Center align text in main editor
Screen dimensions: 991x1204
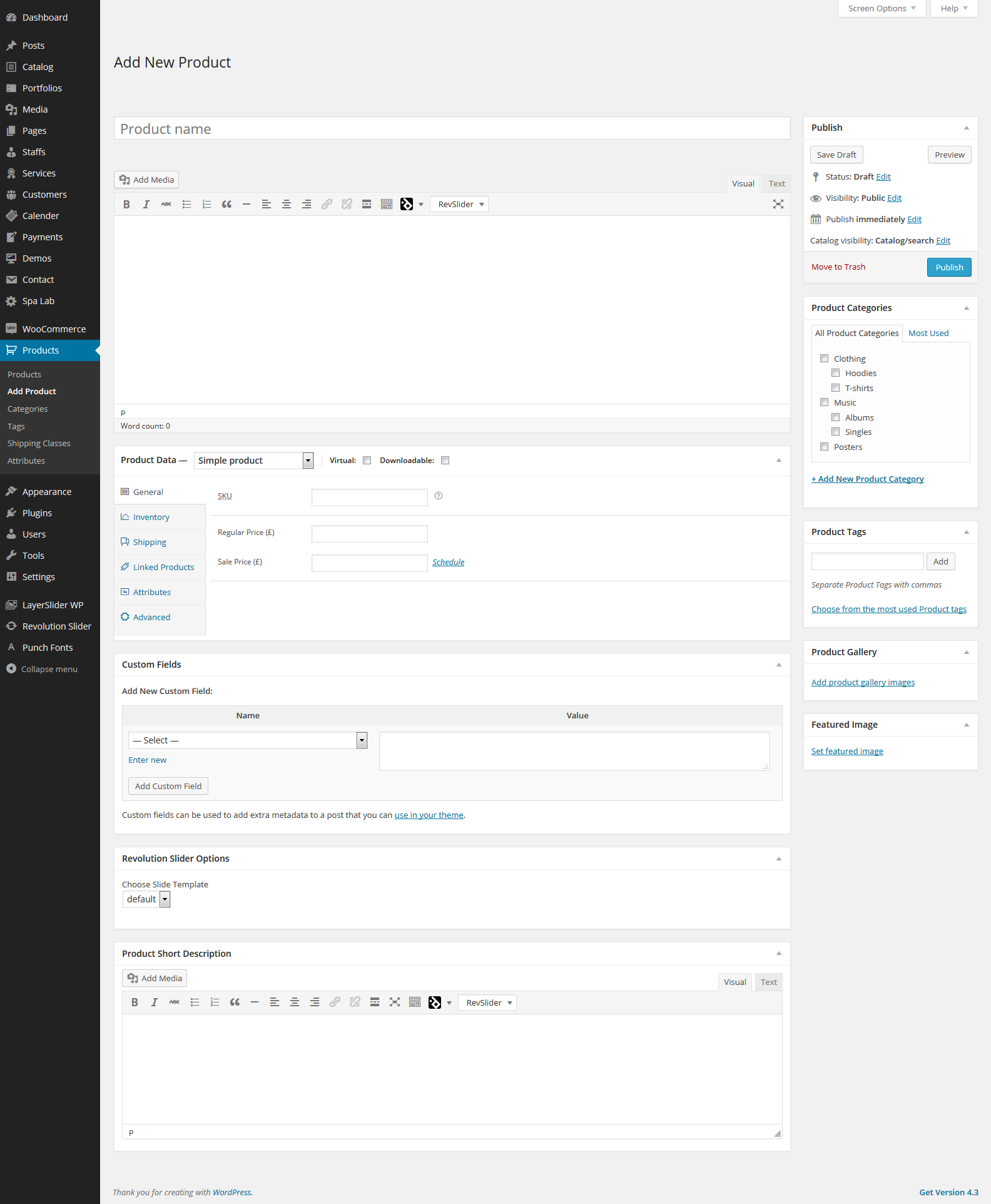287,205
